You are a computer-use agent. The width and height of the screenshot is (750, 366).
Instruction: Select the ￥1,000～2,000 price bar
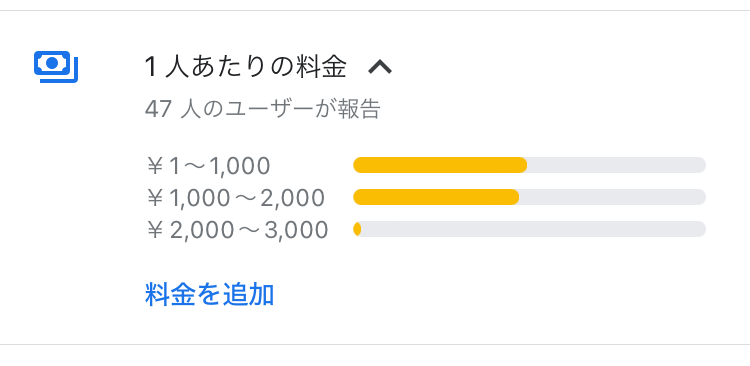[x=529, y=197]
